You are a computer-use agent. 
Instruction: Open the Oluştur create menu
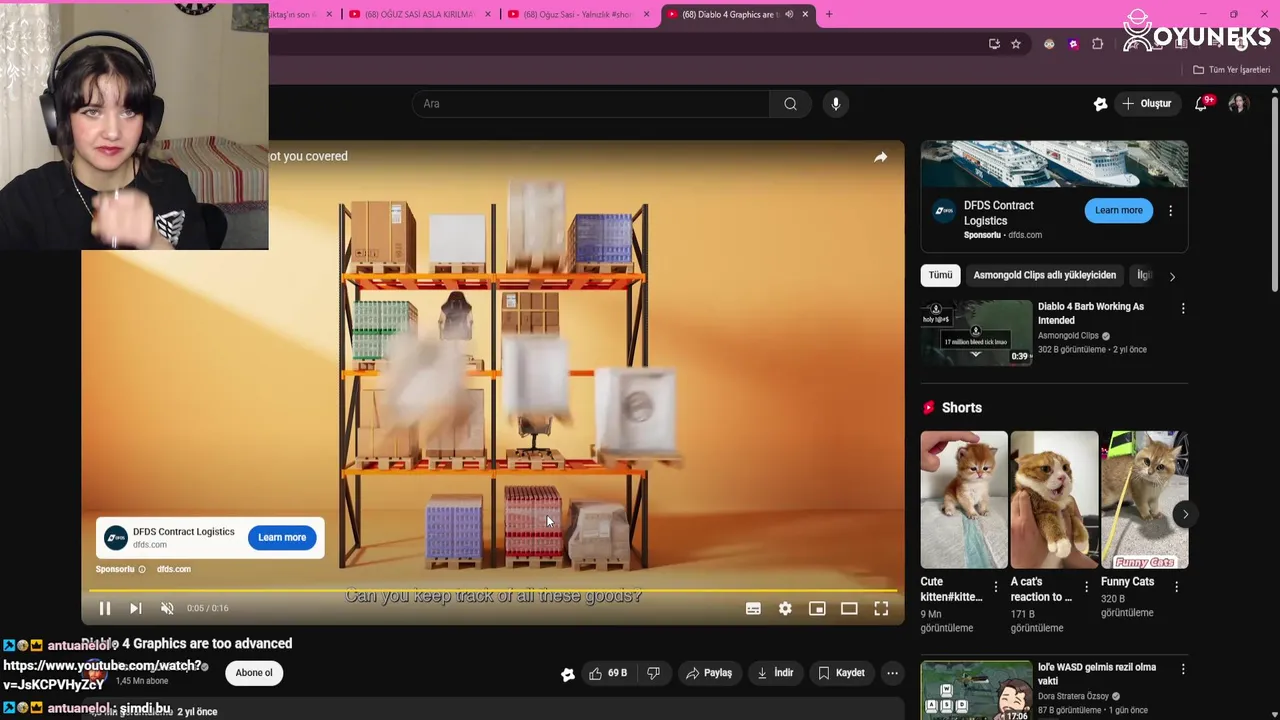(x=1147, y=104)
